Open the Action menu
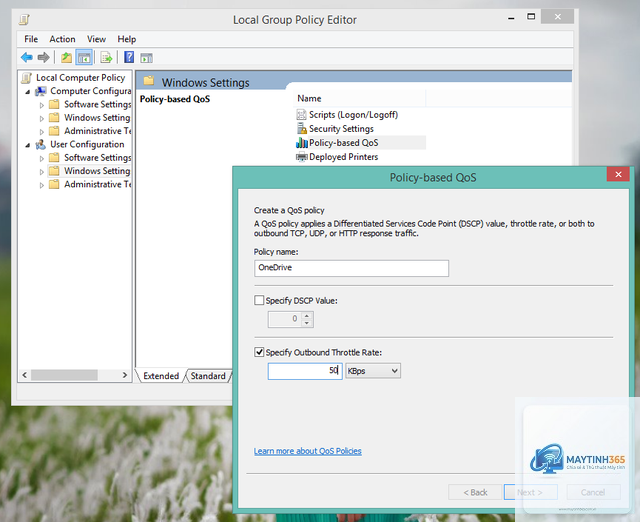The image size is (640, 522). 62,39
